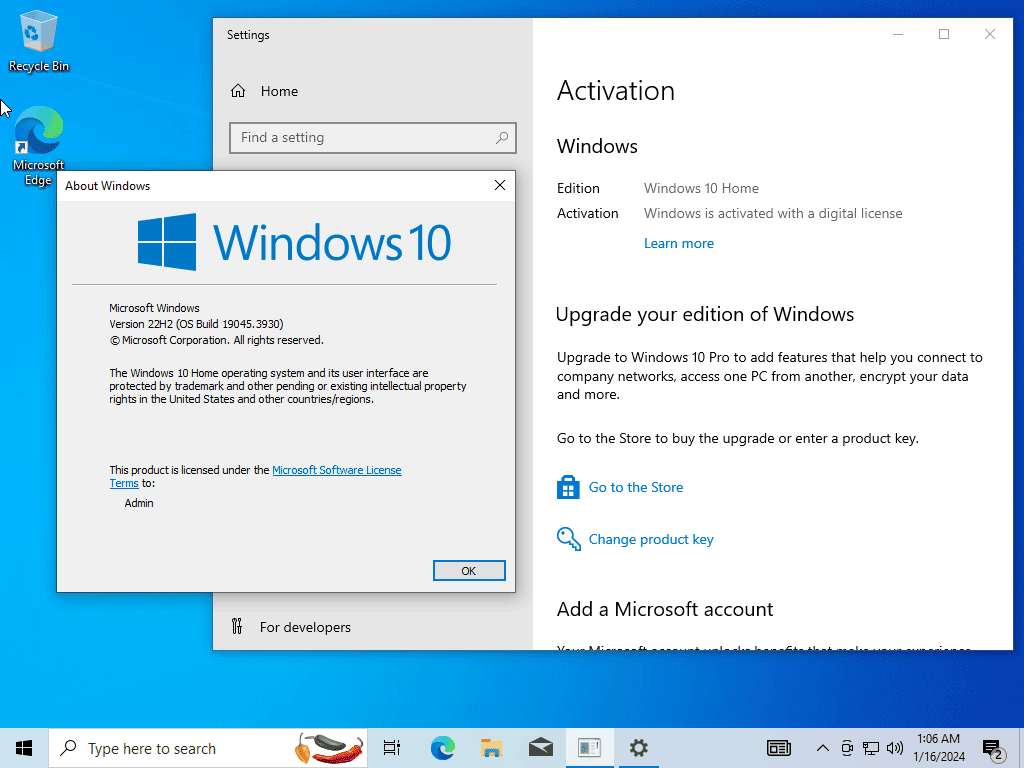Open the Recycle Bin desktop icon

[x=39, y=40]
